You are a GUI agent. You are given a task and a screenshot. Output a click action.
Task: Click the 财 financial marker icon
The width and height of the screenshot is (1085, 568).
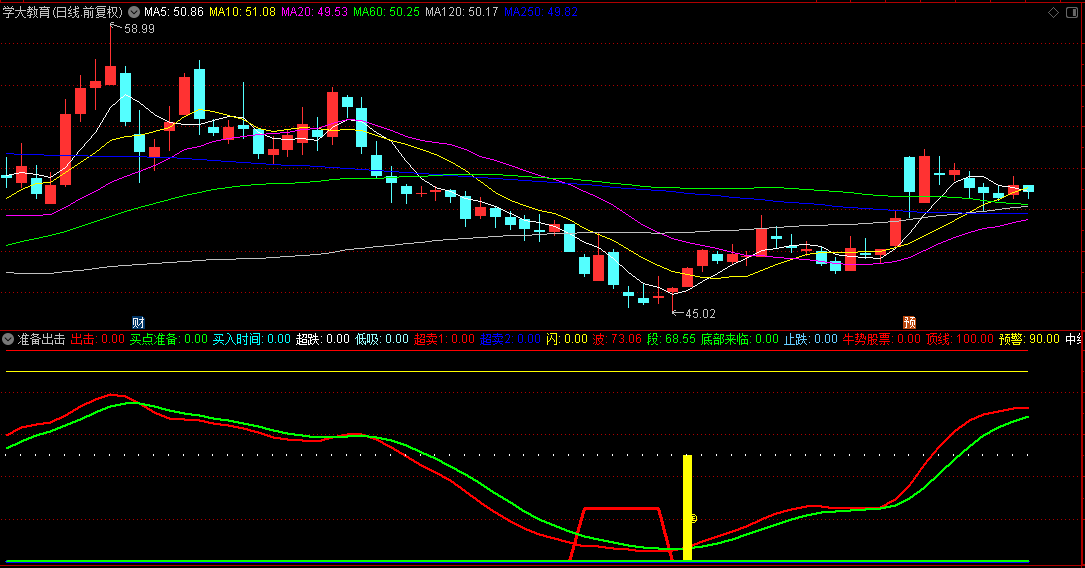click(138, 322)
